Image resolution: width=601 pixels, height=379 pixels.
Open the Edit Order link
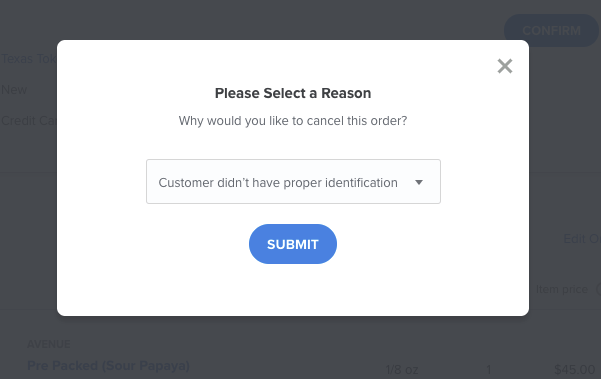click(582, 239)
